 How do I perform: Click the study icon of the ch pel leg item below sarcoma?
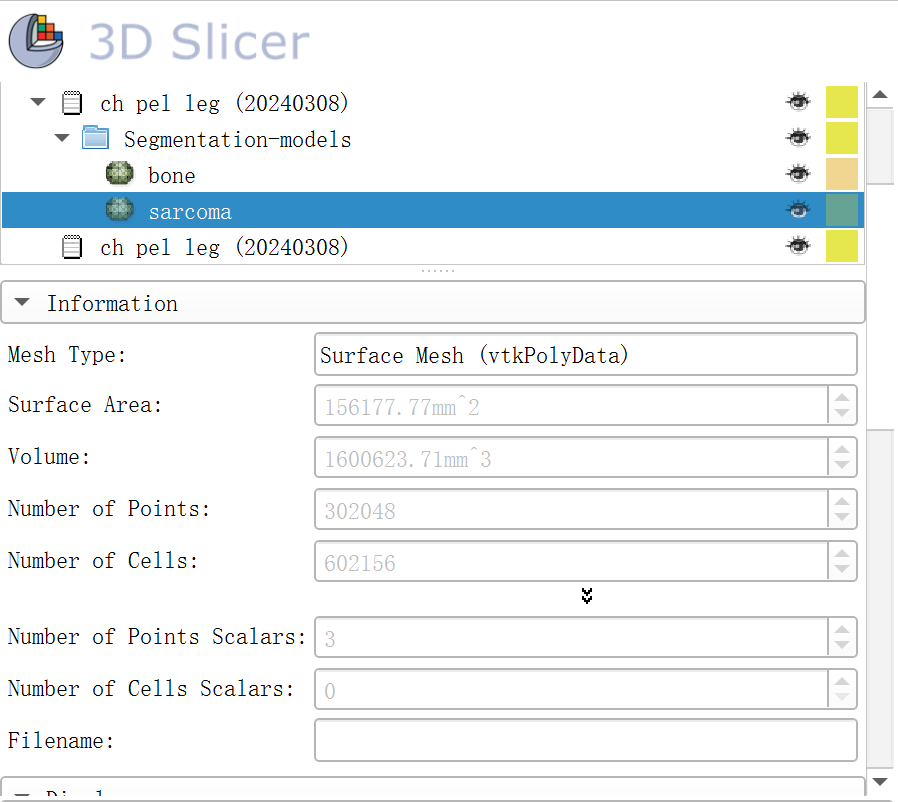[x=72, y=246]
